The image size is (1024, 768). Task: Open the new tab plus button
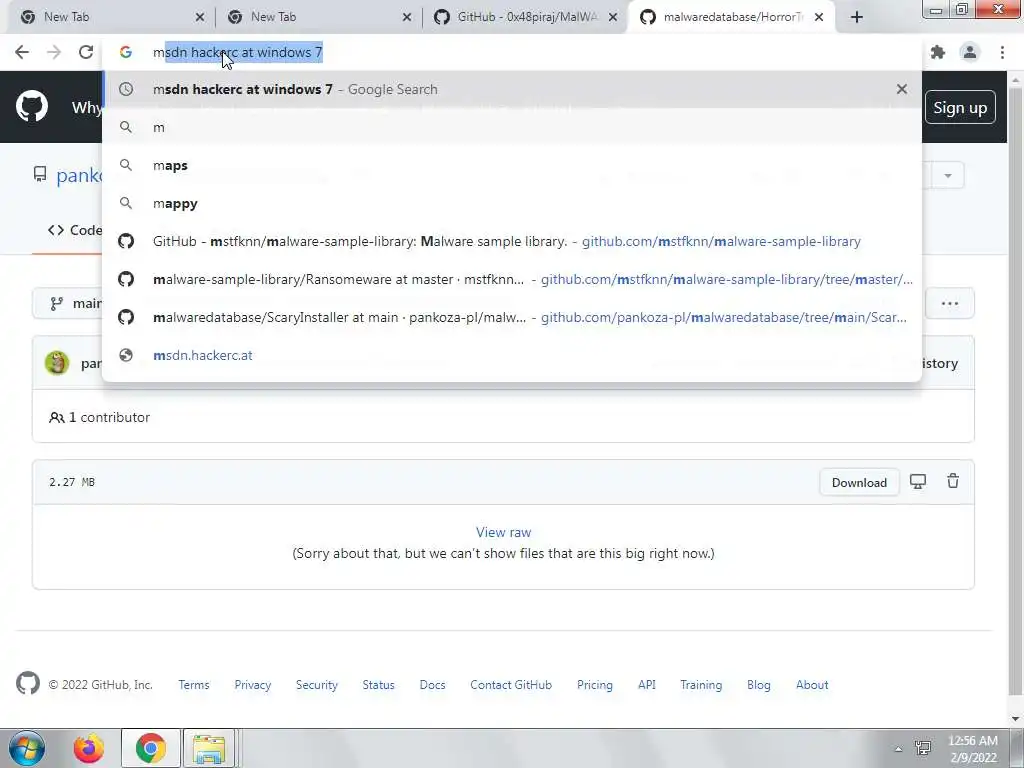point(857,17)
